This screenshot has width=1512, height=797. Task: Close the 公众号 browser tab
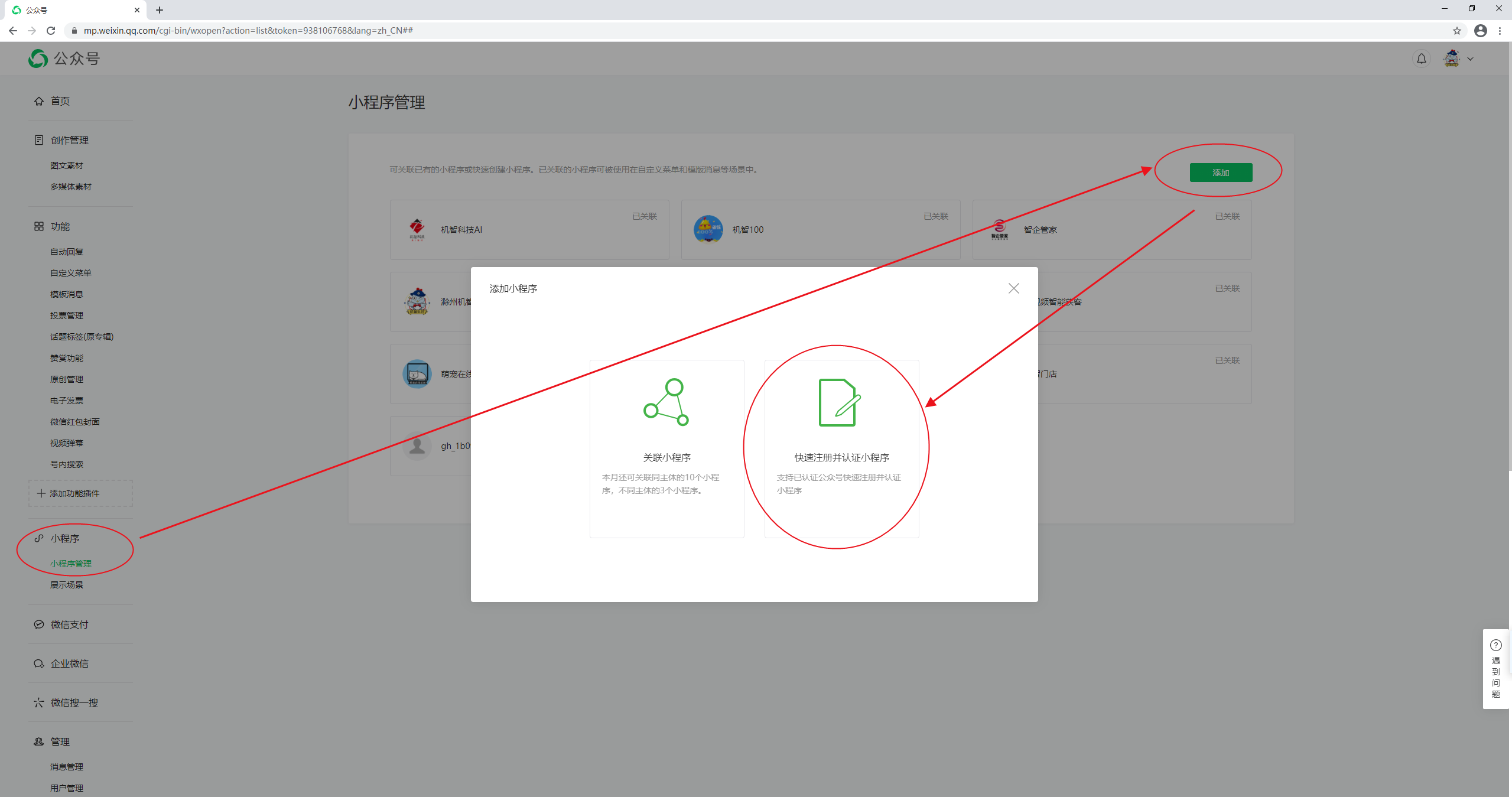136,10
